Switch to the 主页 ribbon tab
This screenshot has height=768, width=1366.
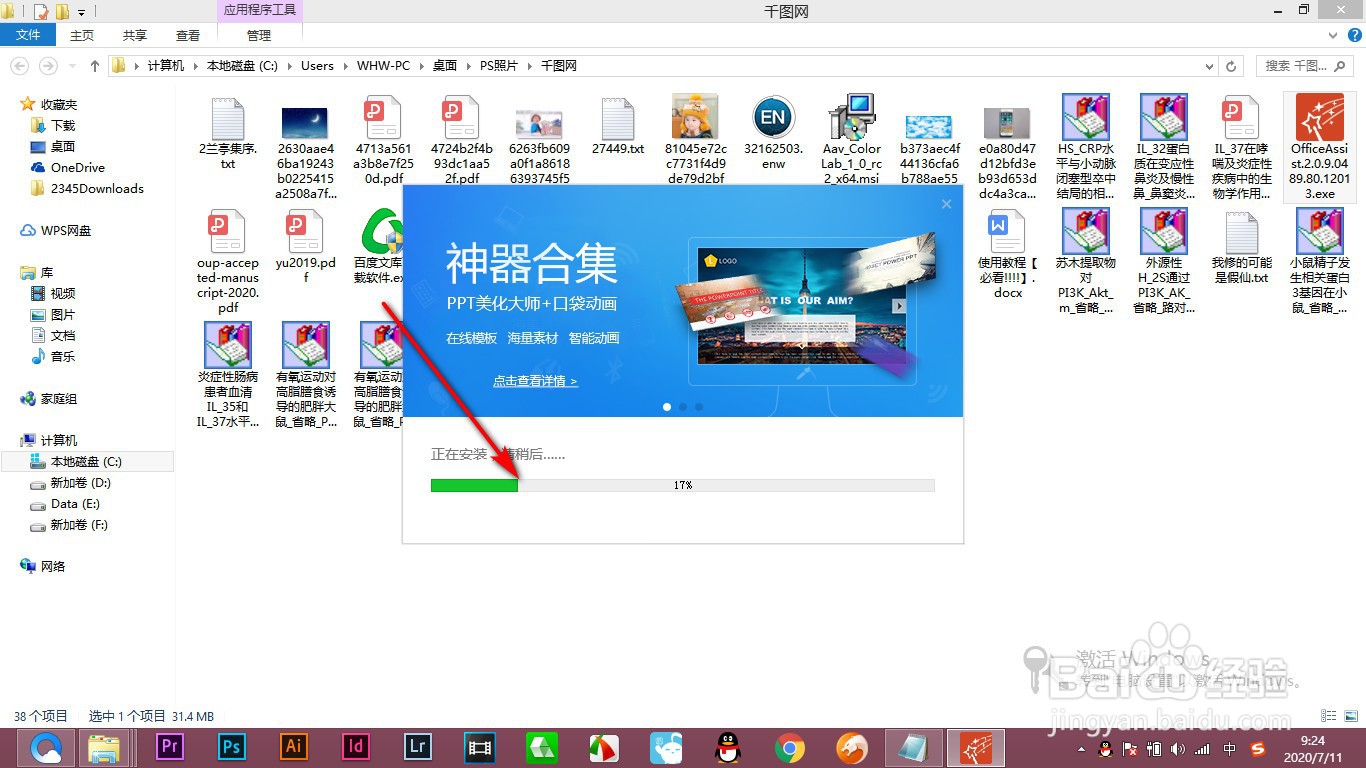[82, 35]
